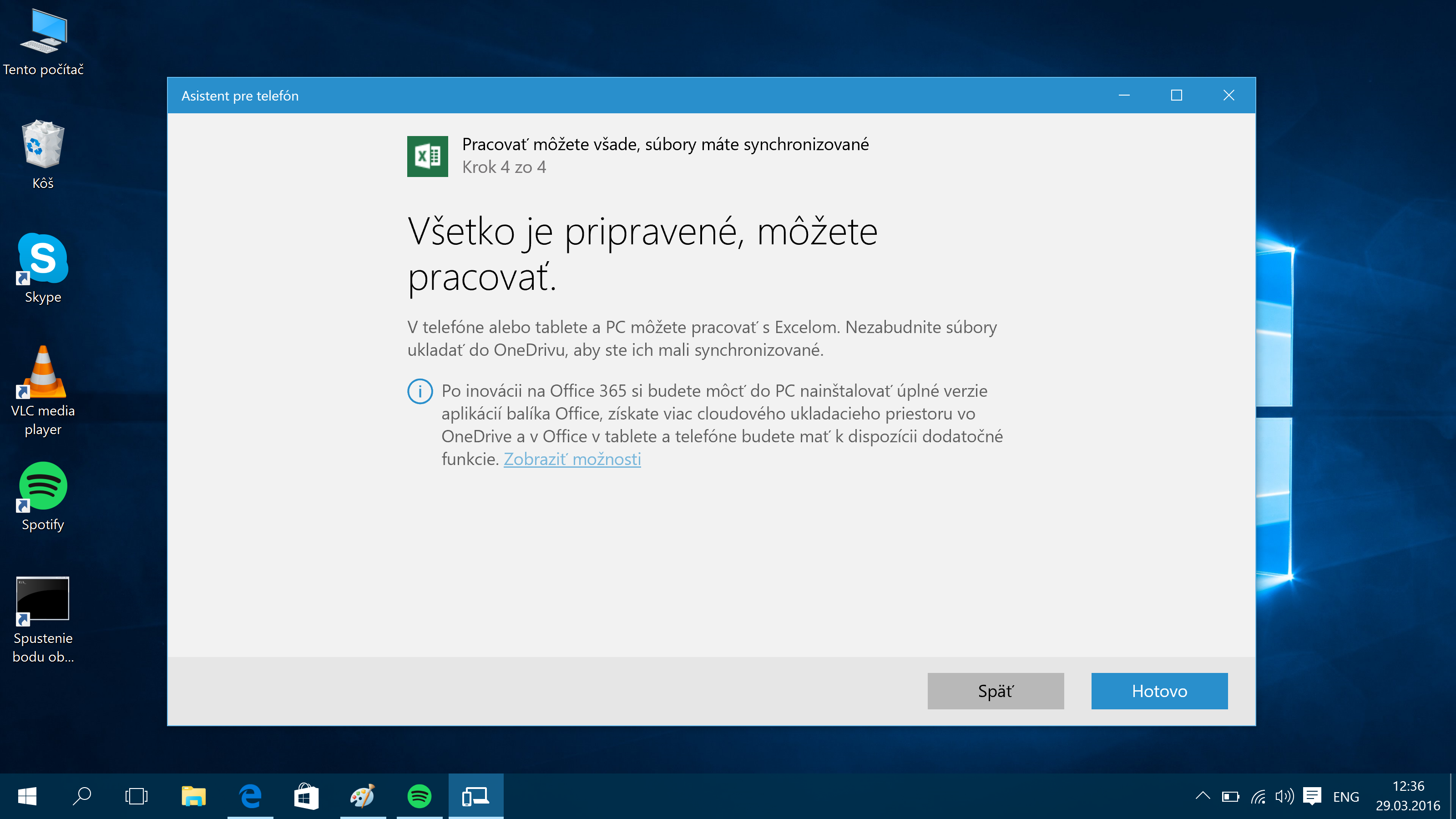Click the Krok 4 zo 4 text

504,167
